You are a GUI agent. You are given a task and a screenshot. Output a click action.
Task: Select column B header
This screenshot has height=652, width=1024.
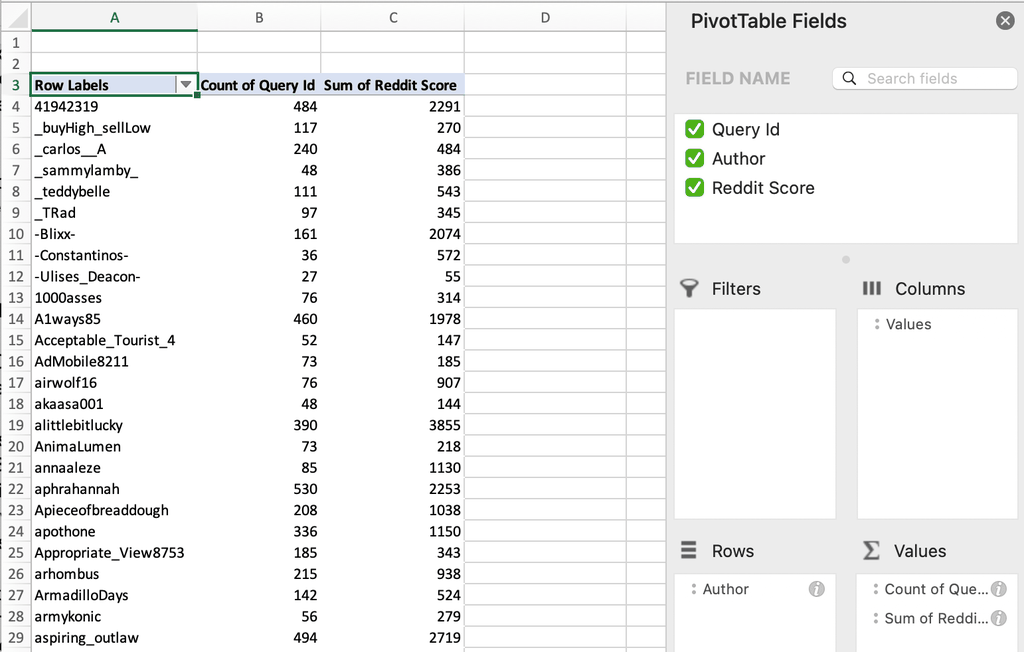[x=259, y=17]
